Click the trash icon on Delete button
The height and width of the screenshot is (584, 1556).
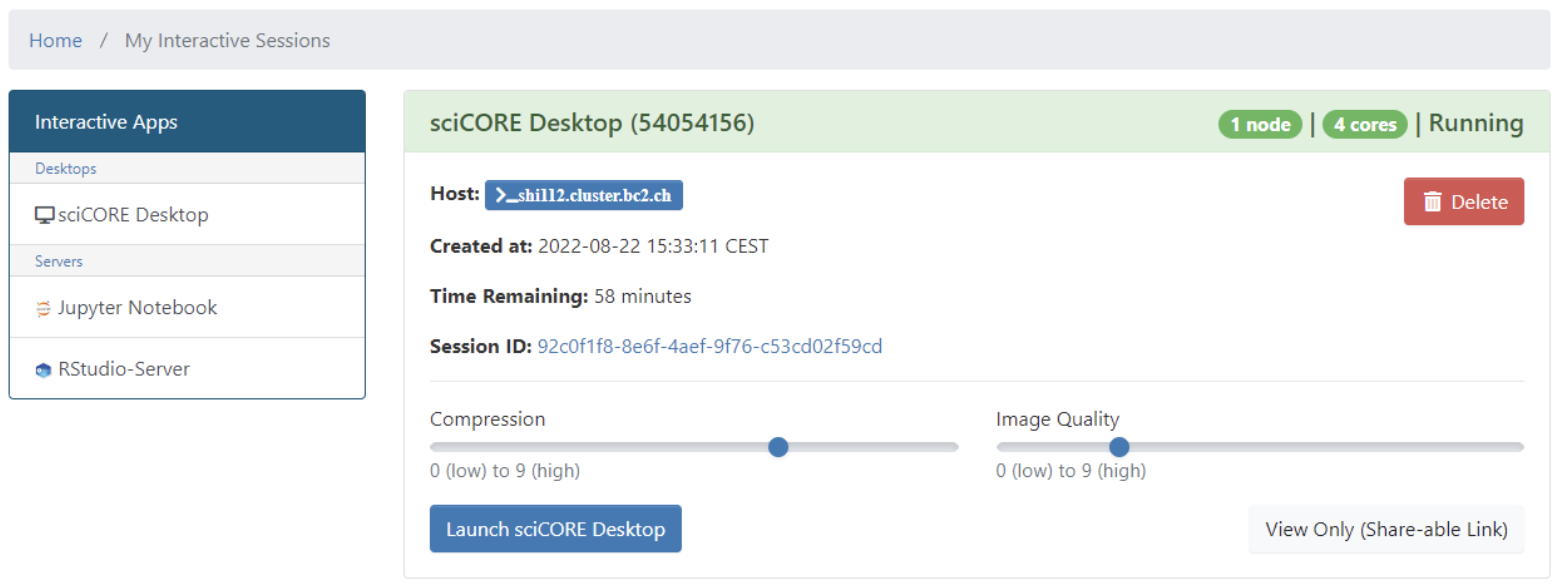tap(1432, 202)
